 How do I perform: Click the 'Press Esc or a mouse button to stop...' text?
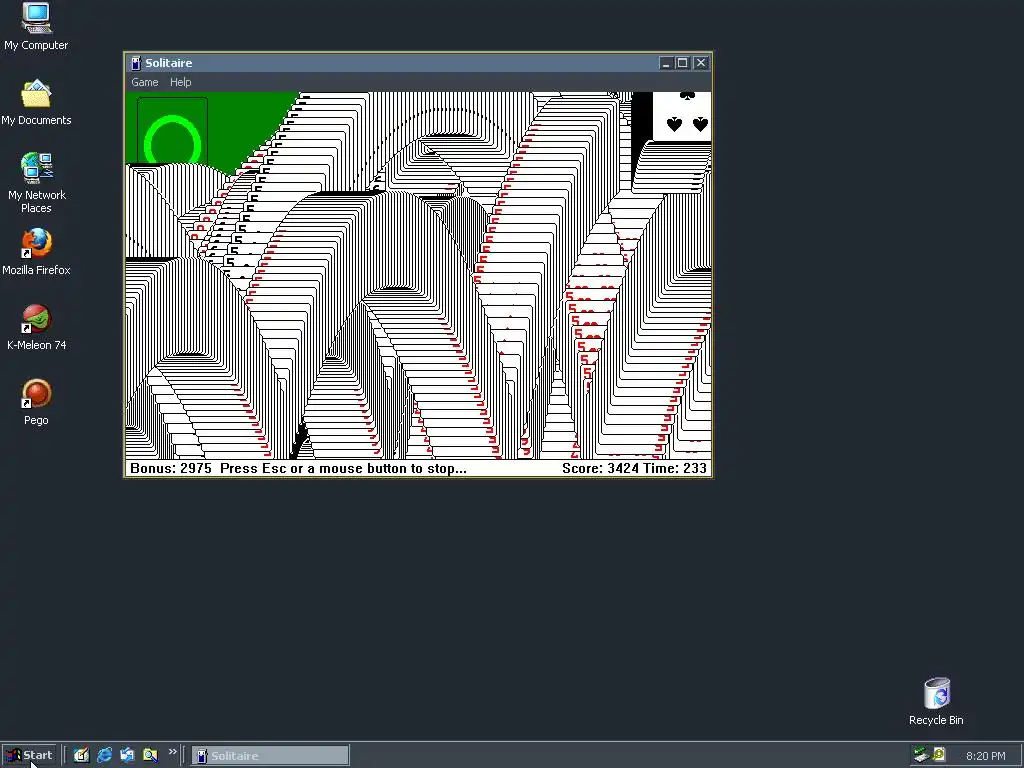pos(344,468)
